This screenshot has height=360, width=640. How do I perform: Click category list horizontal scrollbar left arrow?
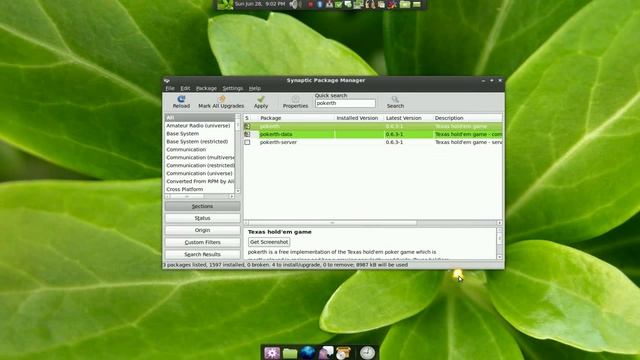tap(167, 196)
